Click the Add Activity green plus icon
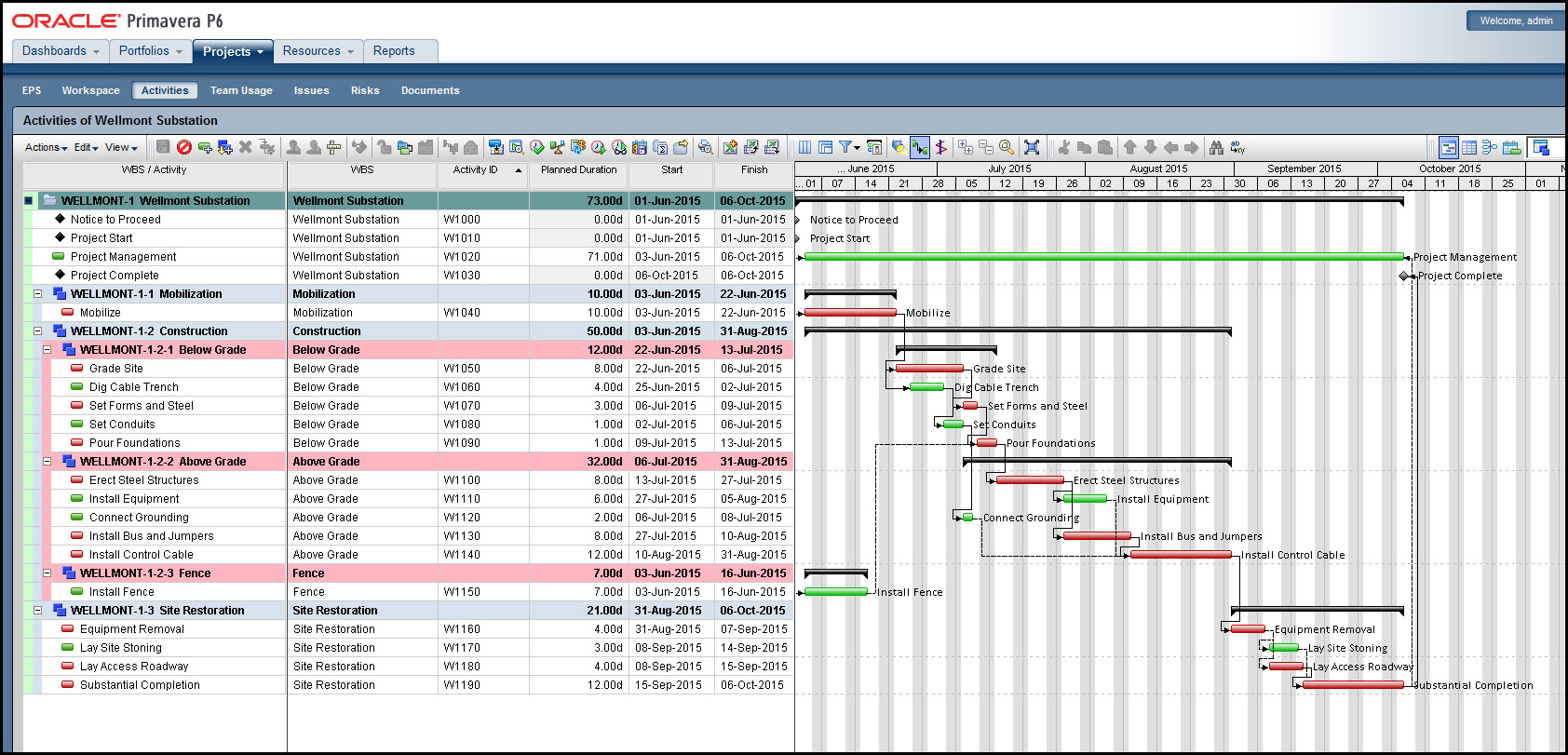Image resolution: width=1568 pixels, height=755 pixels. coord(205,147)
